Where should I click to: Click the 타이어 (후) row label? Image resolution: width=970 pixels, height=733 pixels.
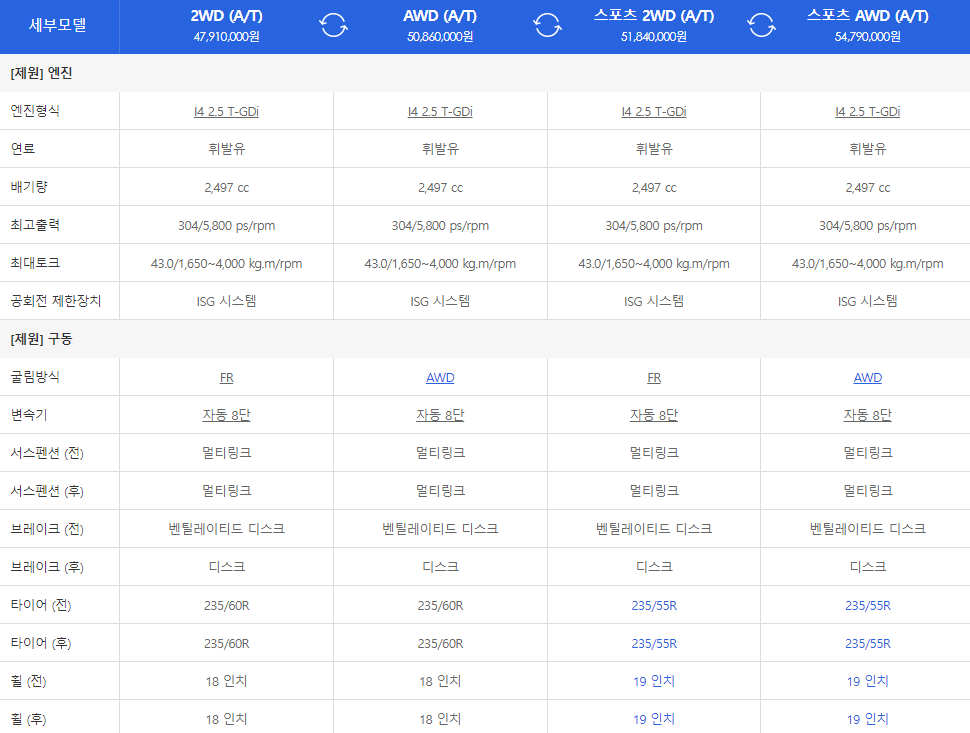click(41, 643)
